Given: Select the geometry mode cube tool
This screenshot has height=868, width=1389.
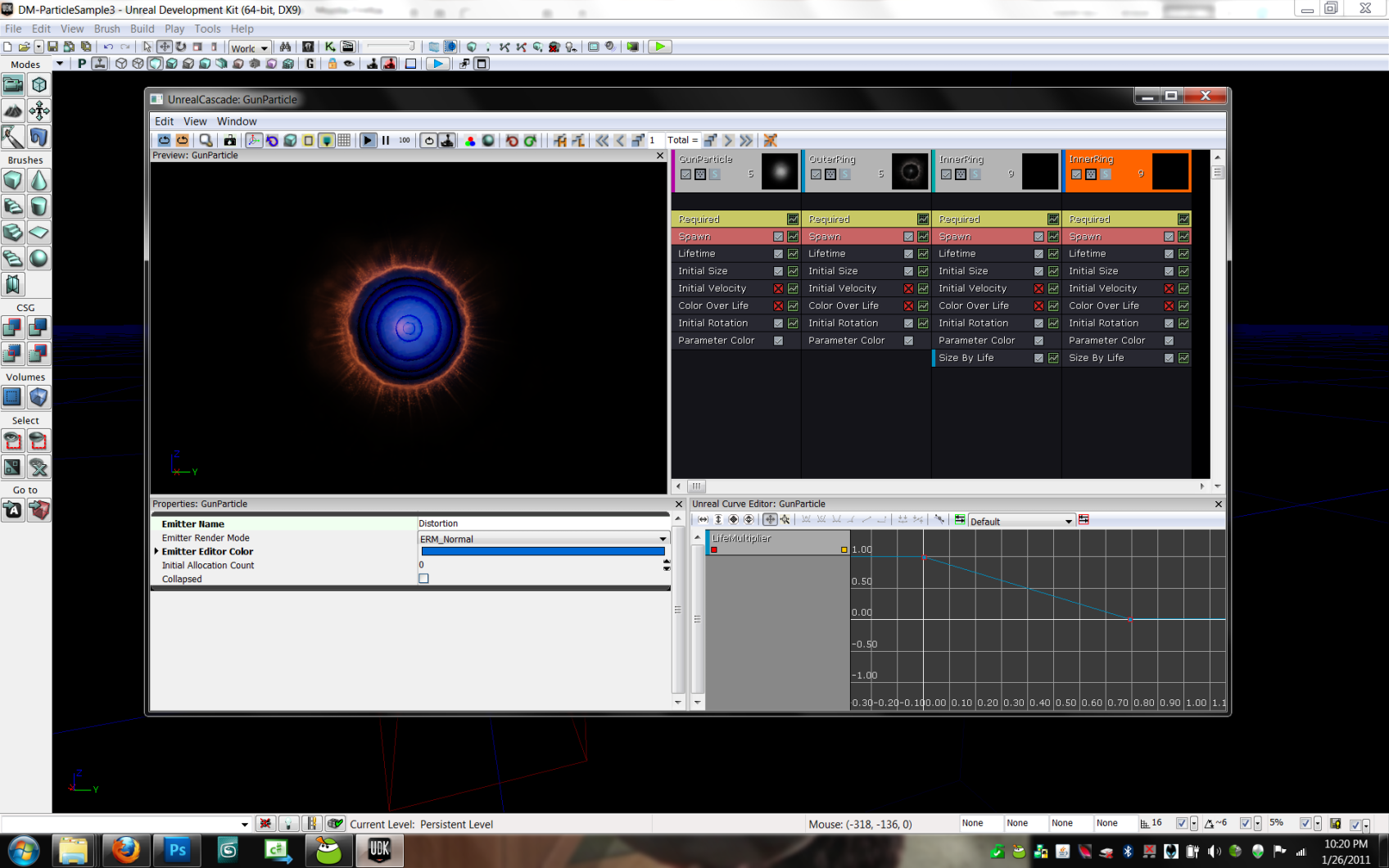Looking at the screenshot, I should pos(38,84).
